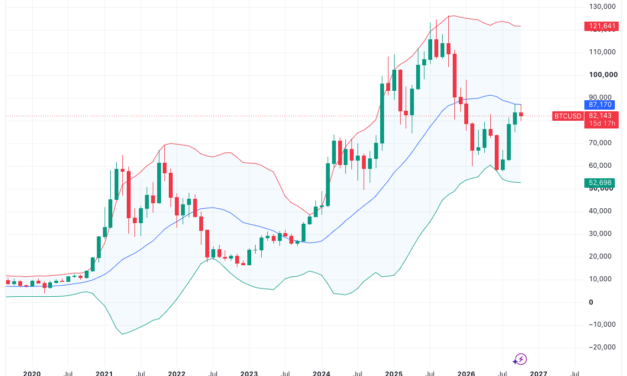The image size is (627, 376).
Task: Click the 2024 time axis label
Action: click(x=321, y=373)
